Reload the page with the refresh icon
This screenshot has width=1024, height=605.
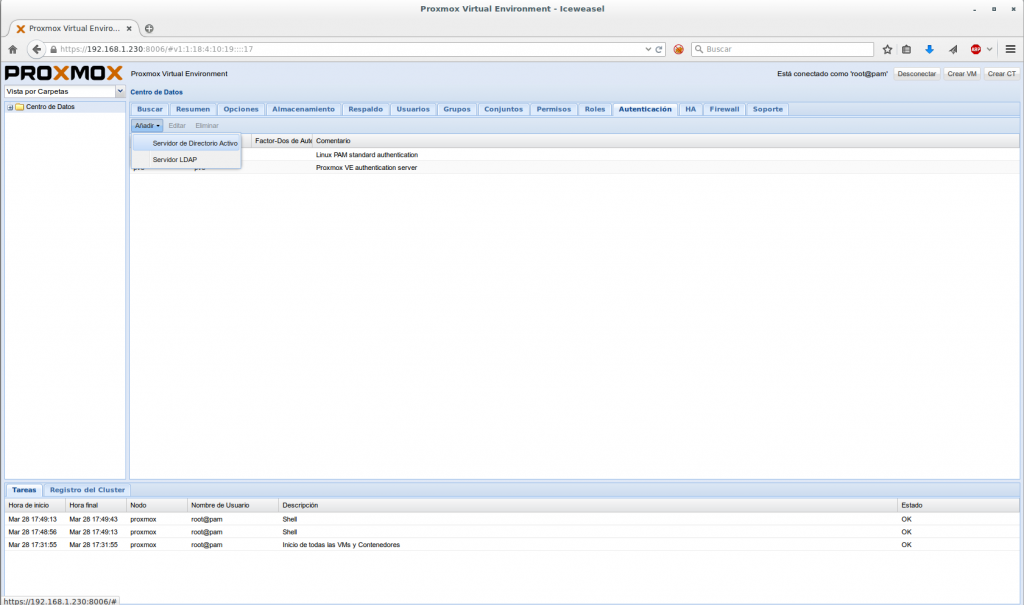[x=660, y=49]
